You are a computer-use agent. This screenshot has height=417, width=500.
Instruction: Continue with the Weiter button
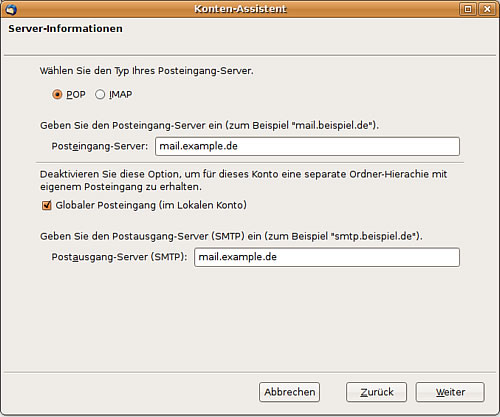tap(450, 392)
